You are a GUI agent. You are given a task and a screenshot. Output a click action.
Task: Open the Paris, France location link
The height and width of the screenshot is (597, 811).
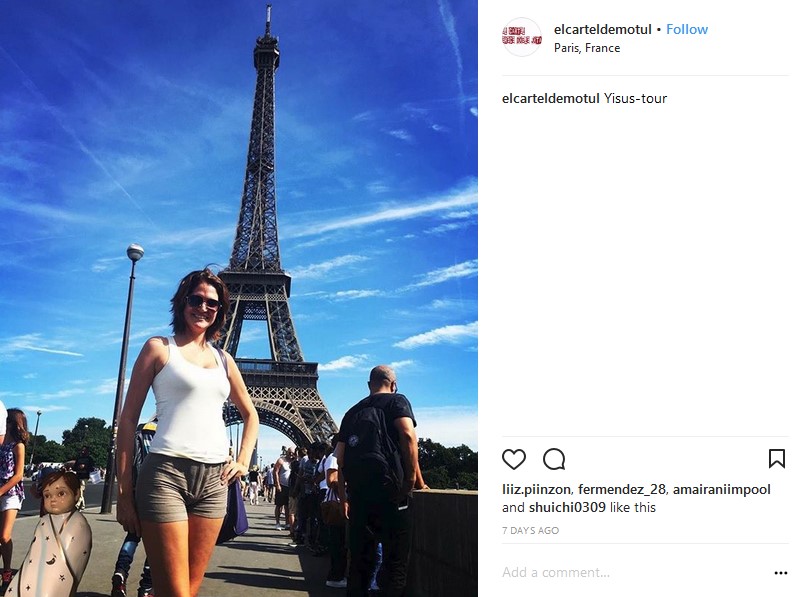[x=587, y=48]
